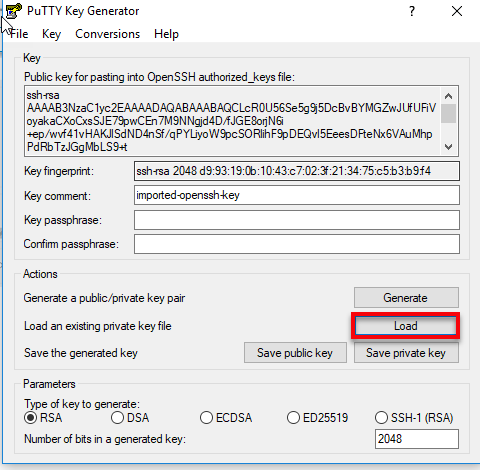Click Save public key
Image resolution: width=480 pixels, height=470 pixels.
click(295, 353)
